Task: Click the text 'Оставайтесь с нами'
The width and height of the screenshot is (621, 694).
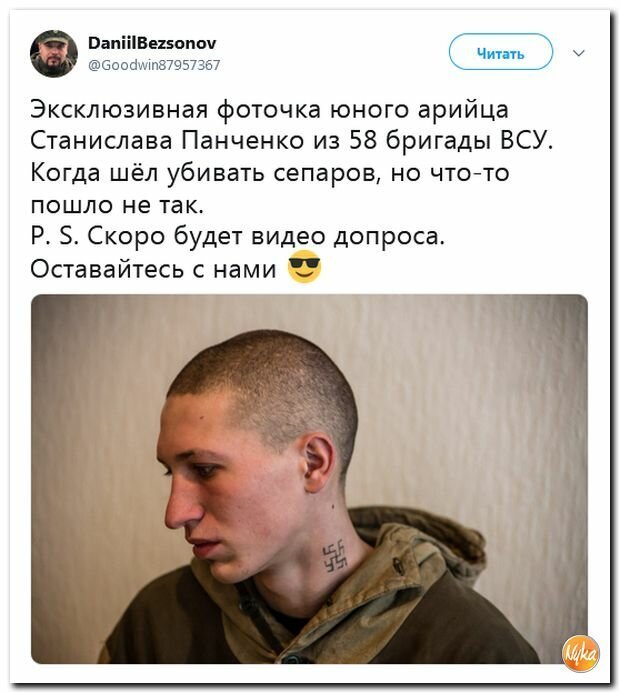Action: (x=153, y=268)
